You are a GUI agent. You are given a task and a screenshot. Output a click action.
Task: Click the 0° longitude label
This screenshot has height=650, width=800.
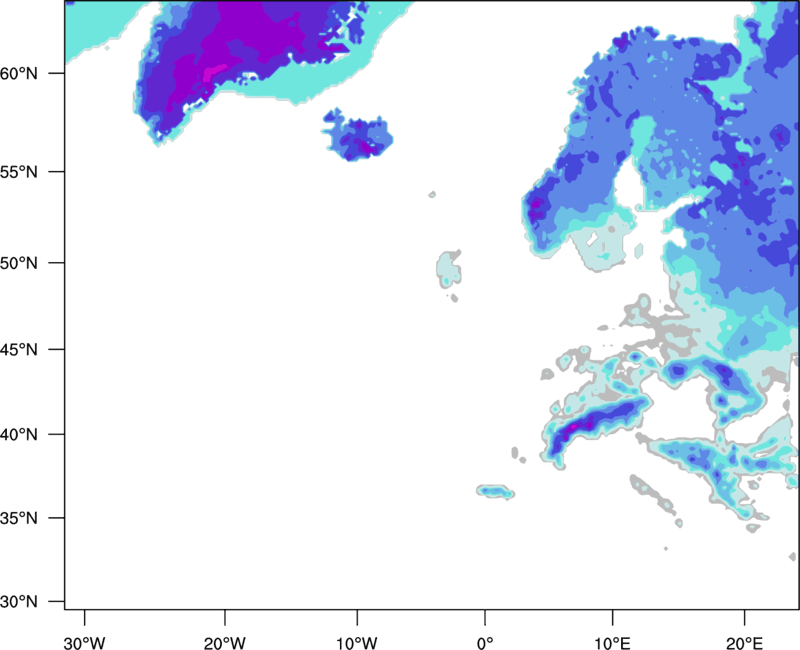485,643
